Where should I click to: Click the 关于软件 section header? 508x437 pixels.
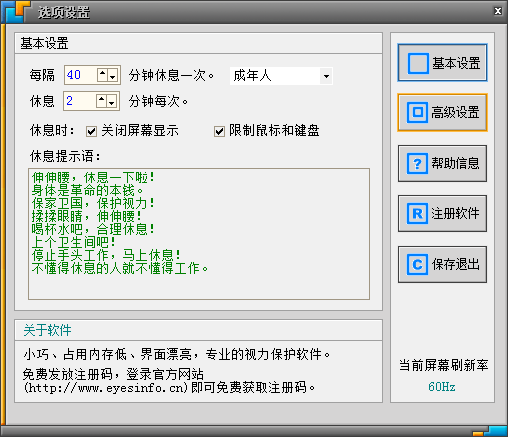pyautogui.click(x=47, y=330)
